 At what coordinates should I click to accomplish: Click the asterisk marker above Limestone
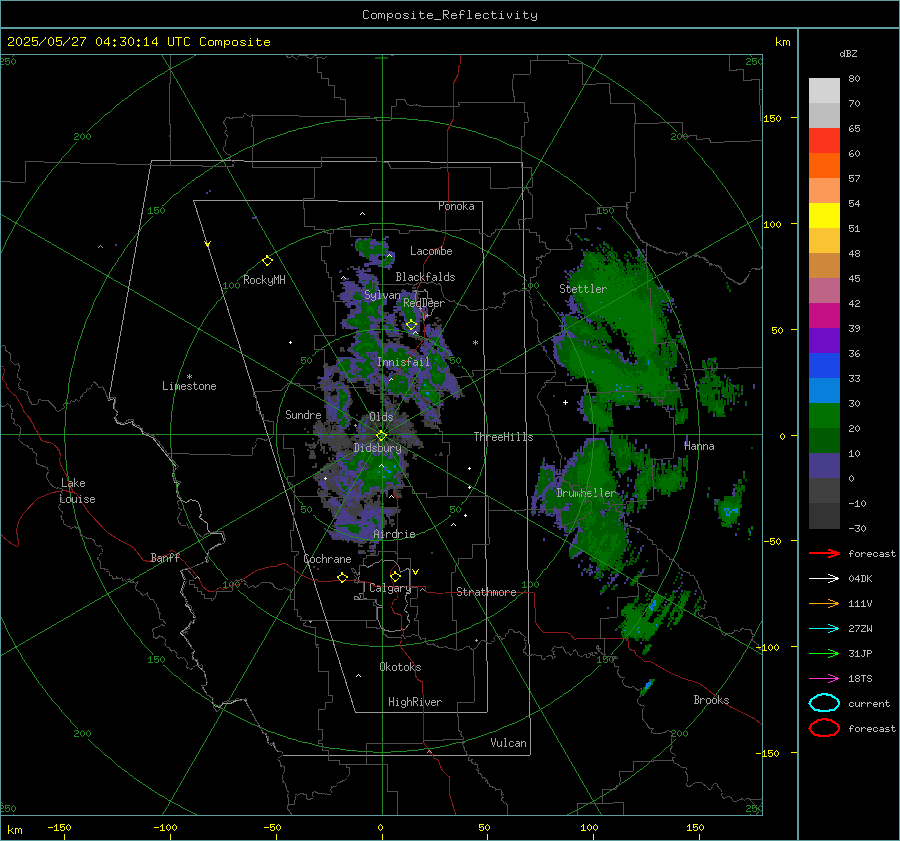pos(189,377)
